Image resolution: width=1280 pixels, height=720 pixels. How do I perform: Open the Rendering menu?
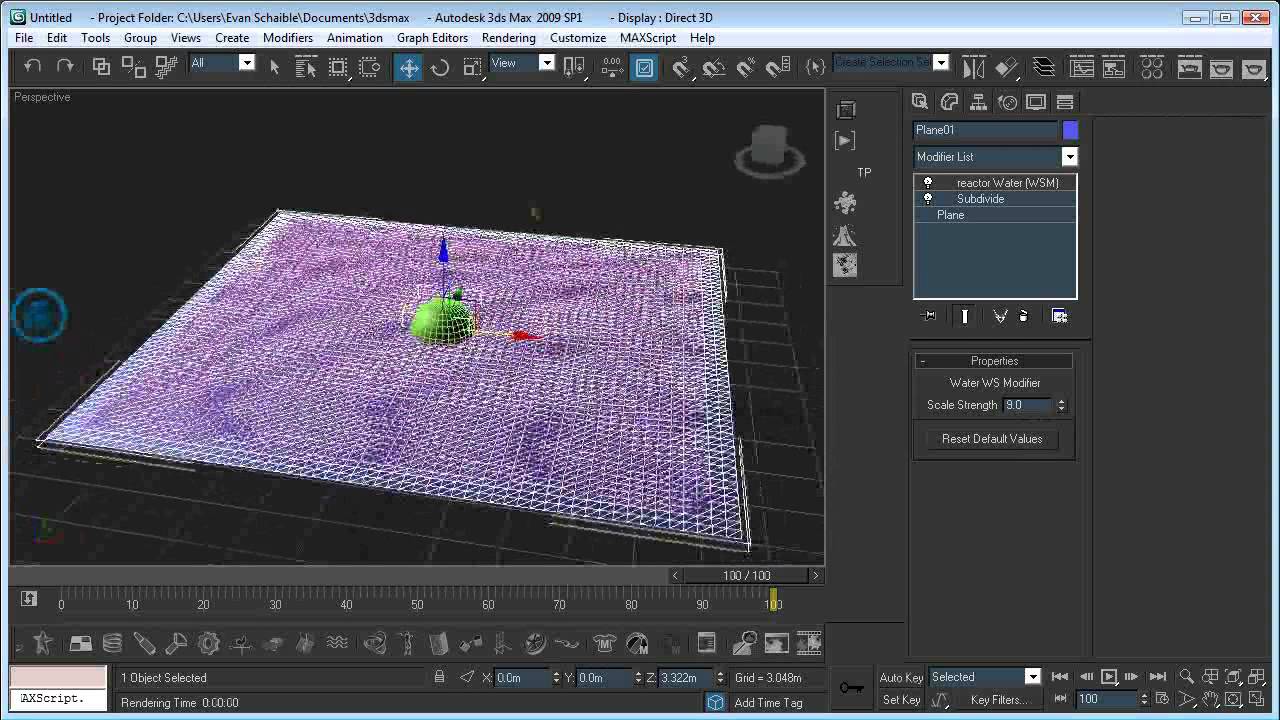508,38
